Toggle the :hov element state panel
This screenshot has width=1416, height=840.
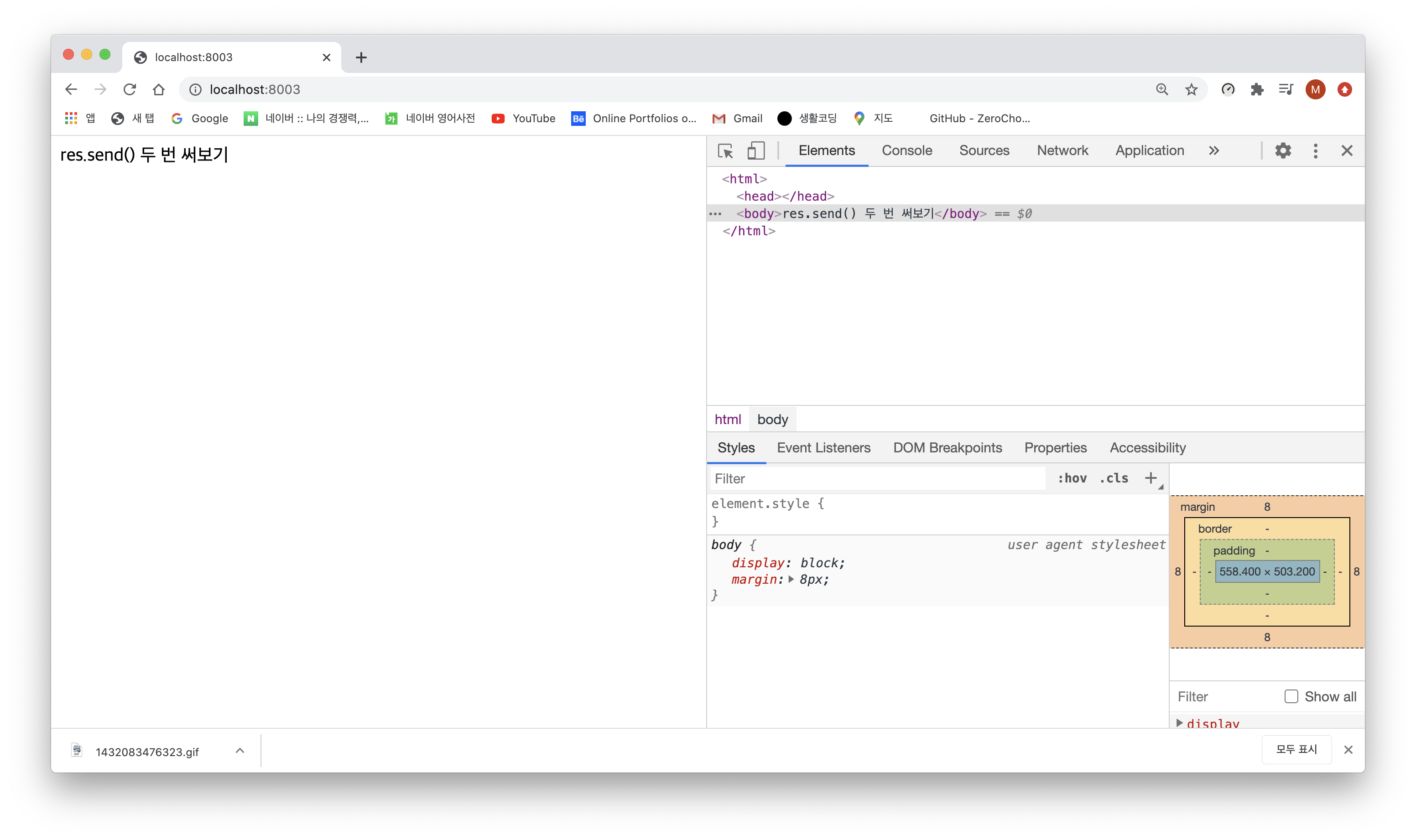tap(1072, 478)
